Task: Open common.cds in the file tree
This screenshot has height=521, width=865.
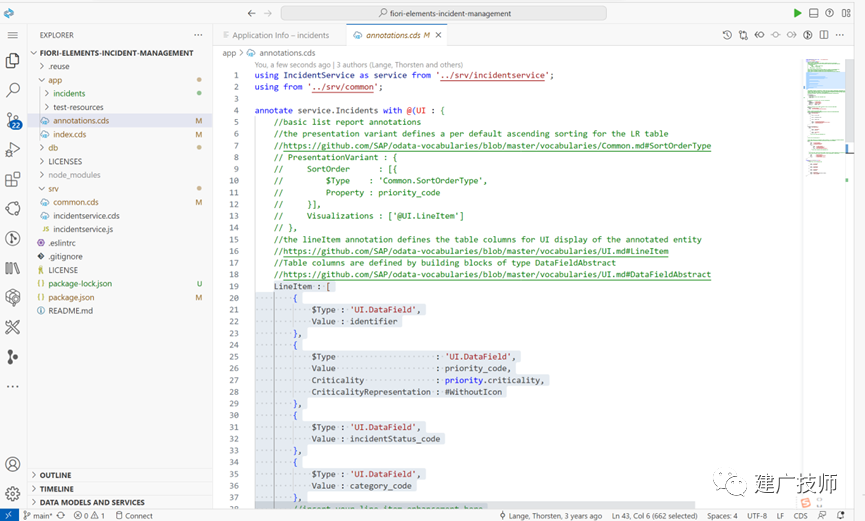Action: click(76, 202)
